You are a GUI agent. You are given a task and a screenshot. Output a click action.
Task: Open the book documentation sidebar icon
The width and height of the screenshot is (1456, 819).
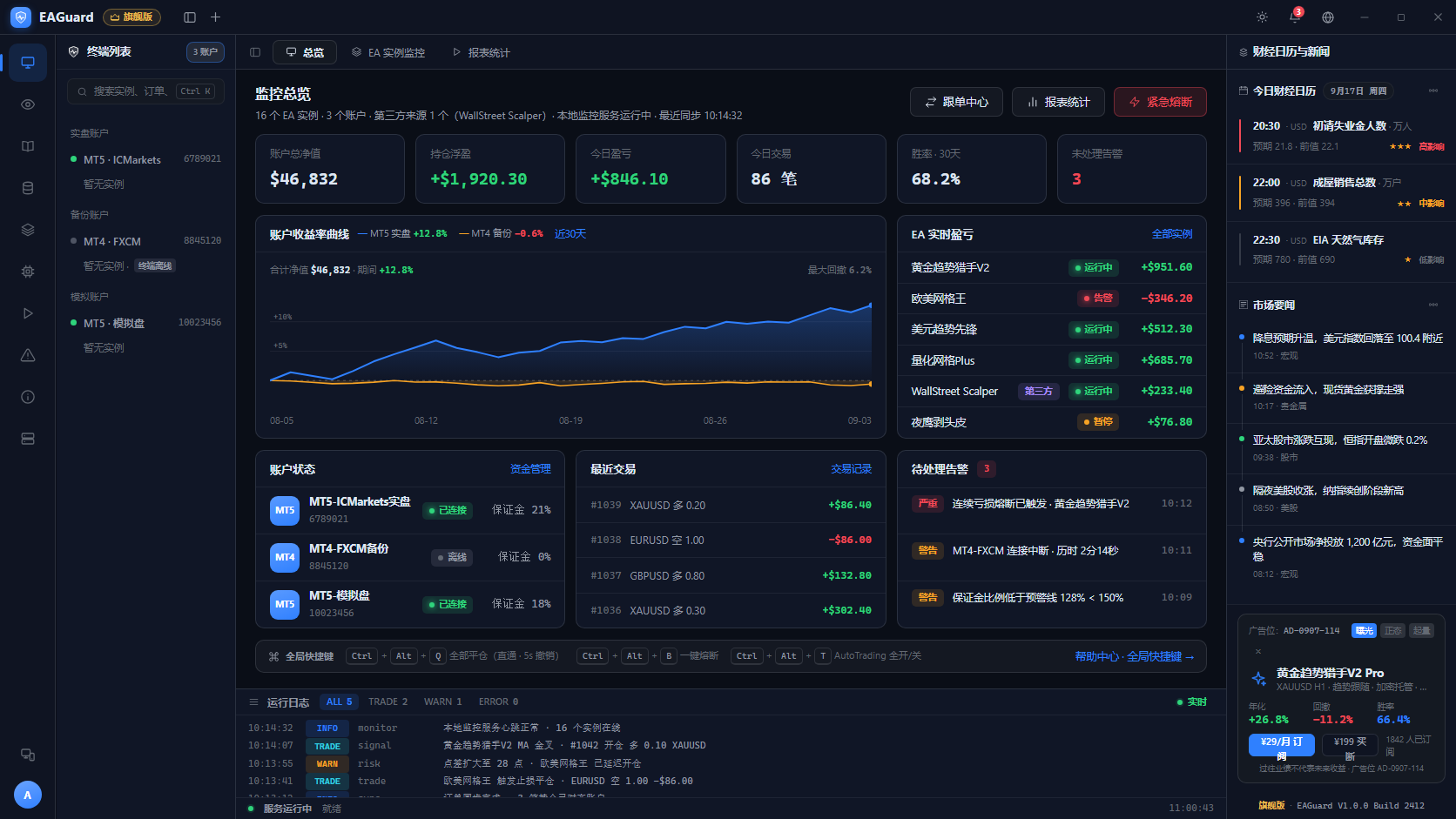28,146
